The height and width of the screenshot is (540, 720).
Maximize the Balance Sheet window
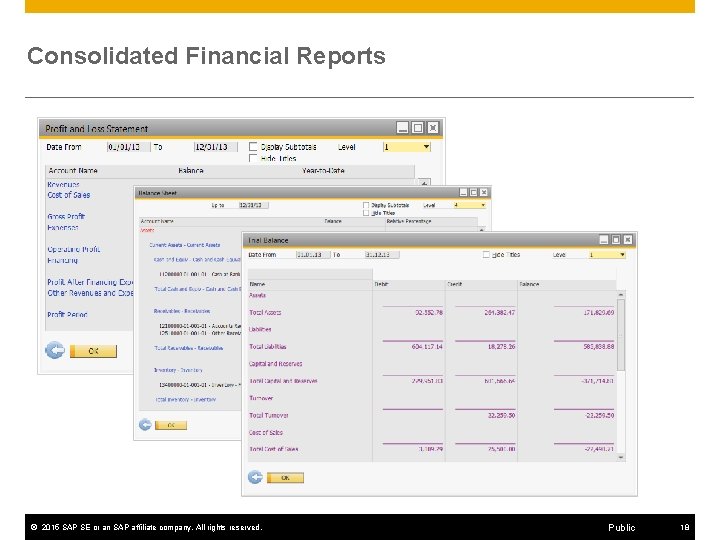(473, 192)
